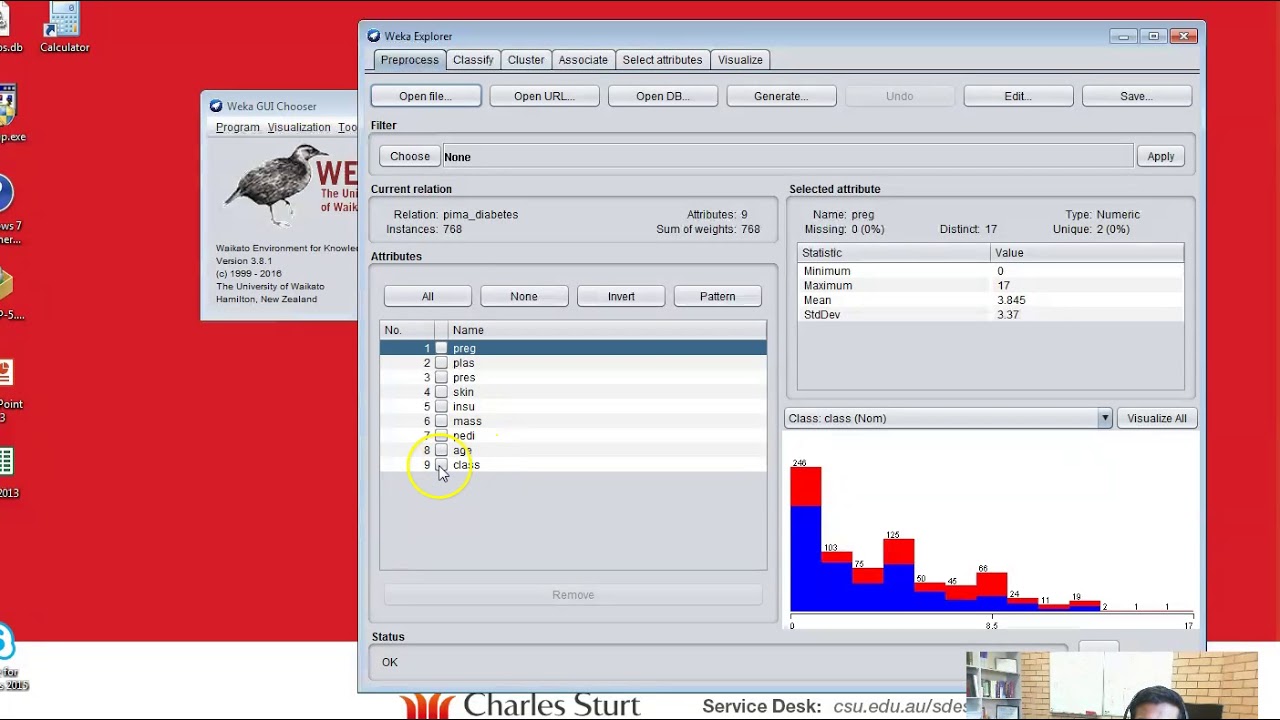Click the Pattern button
Viewport: 1280px width, 720px height.
pyautogui.click(x=718, y=296)
